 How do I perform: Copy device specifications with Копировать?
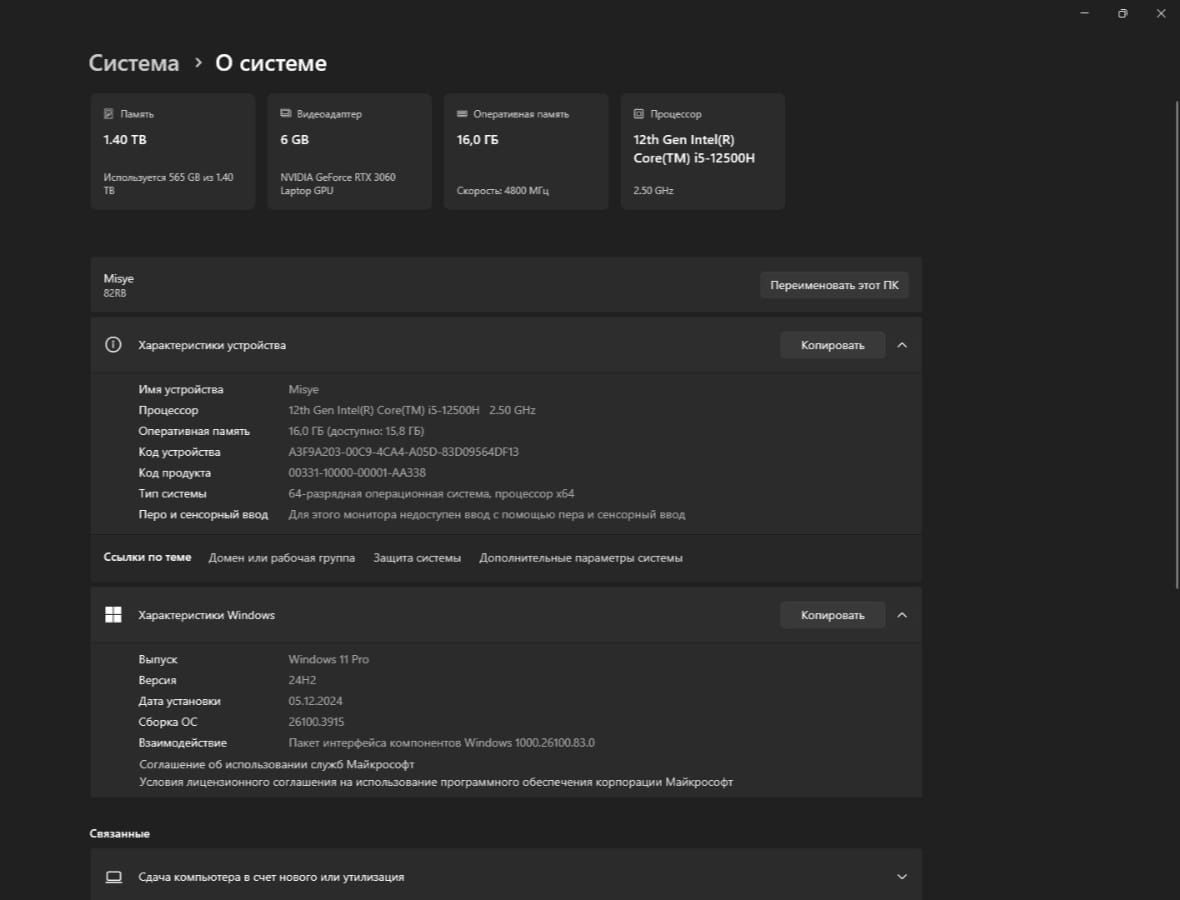832,345
